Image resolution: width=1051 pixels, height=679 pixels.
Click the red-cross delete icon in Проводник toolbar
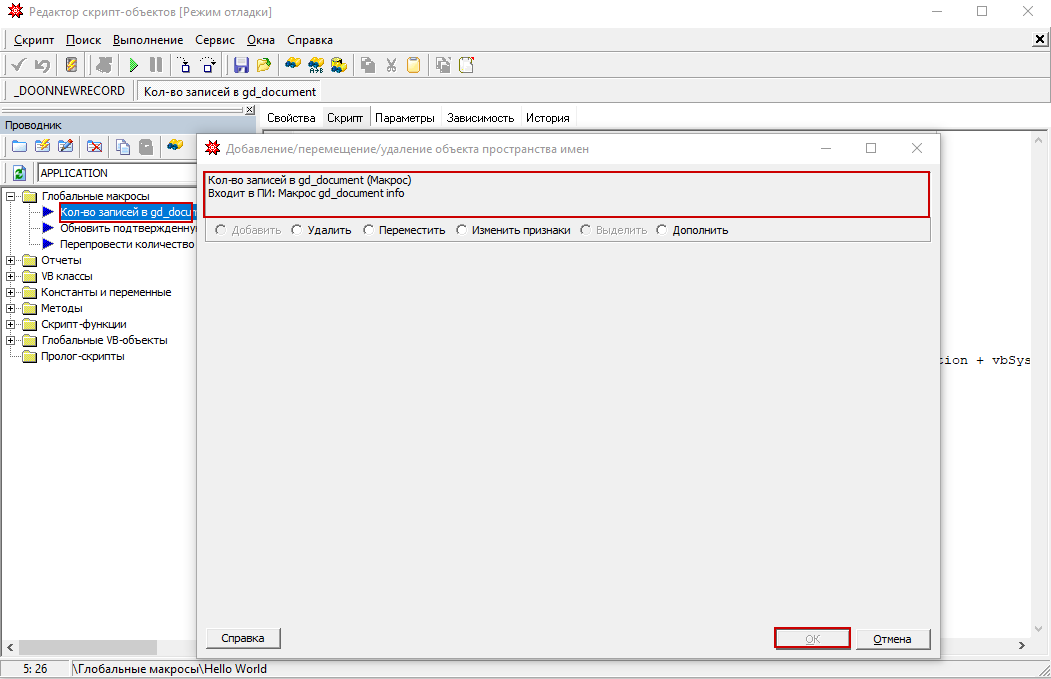pyautogui.click(x=94, y=146)
